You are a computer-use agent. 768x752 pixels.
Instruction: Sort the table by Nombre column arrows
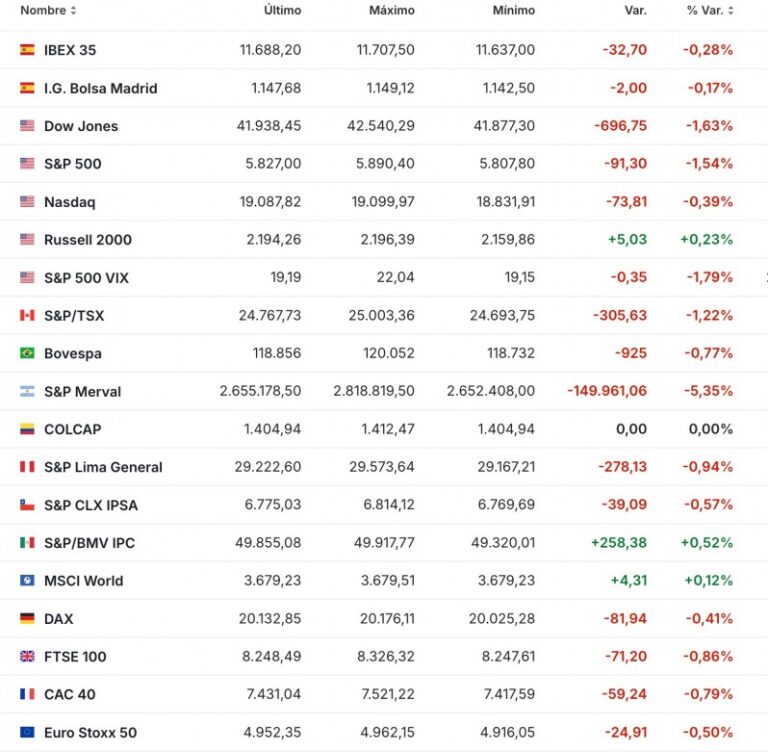[x=73, y=10]
